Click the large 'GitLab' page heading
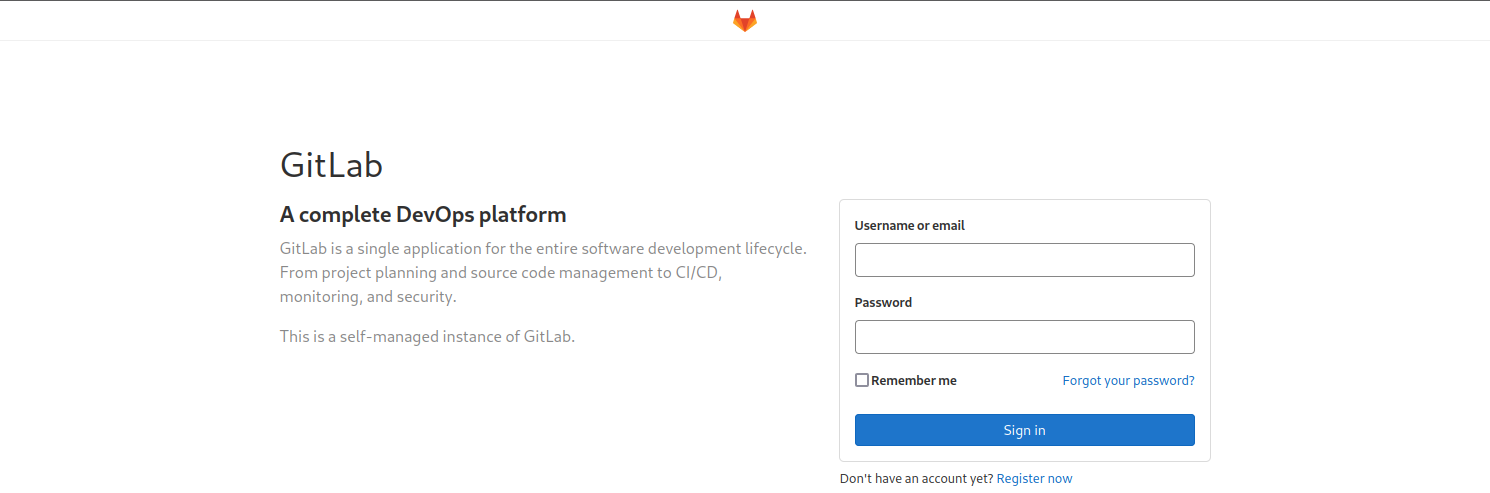 [x=331, y=165]
